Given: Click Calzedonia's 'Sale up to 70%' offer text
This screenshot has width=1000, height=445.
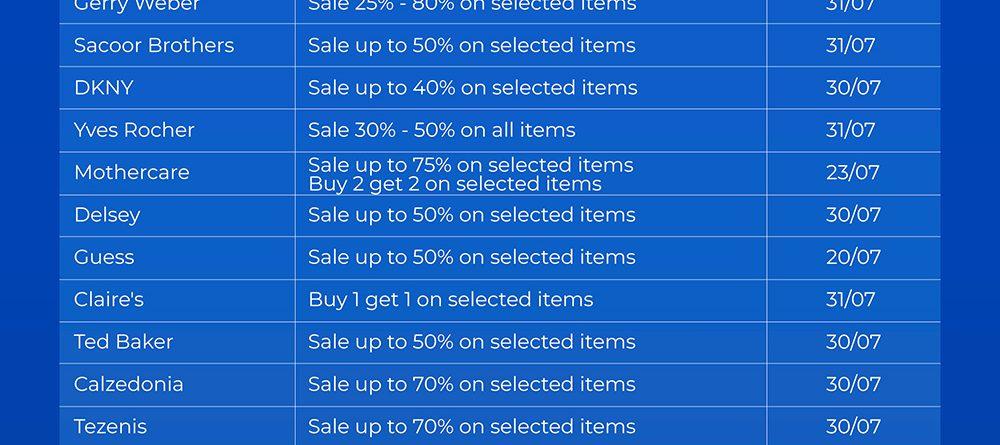Looking at the screenshot, I should [471, 384].
